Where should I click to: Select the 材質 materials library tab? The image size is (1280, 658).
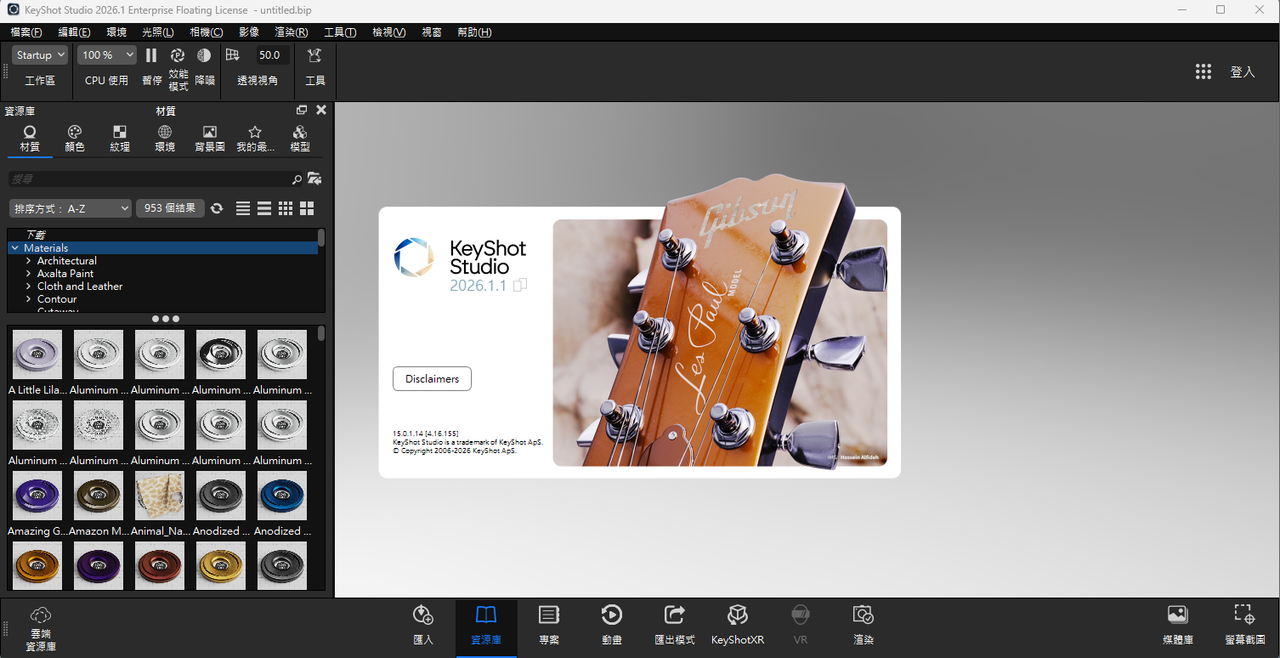tap(30, 139)
